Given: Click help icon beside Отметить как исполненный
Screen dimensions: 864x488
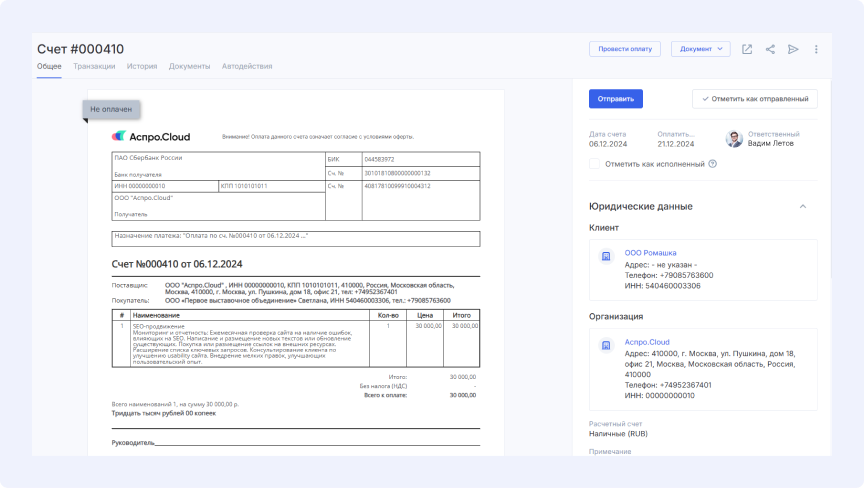Looking at the screenshot, I should (713, 164).
